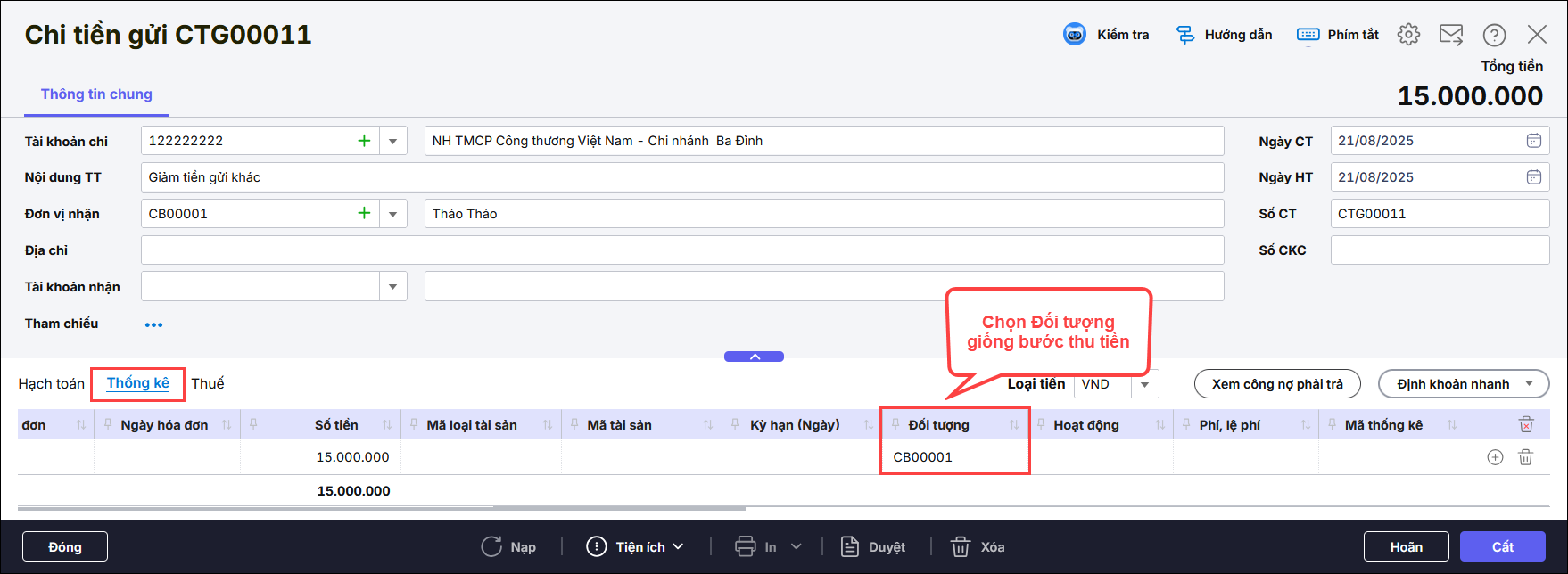Expand the Tài khoản chi dropdown
Screen dimensions: 1568x574
[x=393, y=141]
